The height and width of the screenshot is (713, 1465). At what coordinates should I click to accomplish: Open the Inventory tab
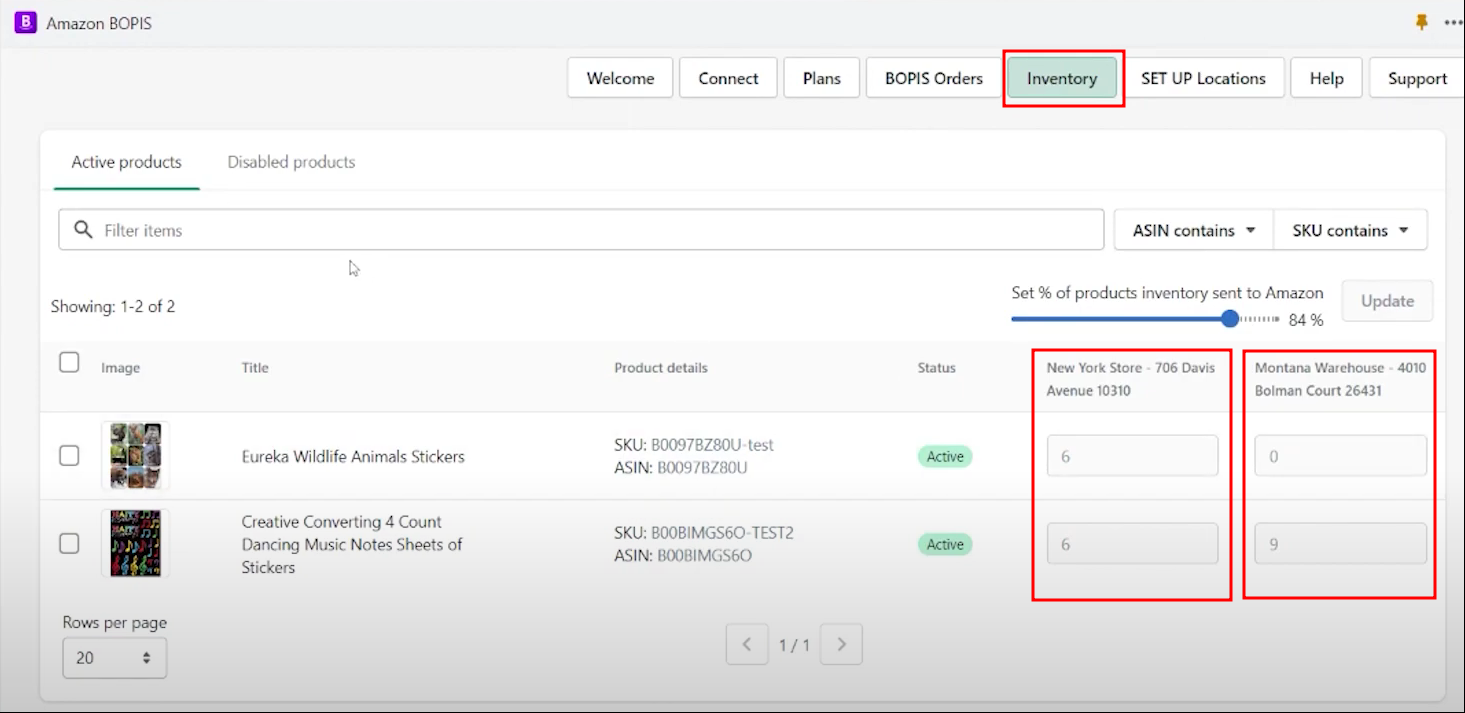(x=1062, y=78)
